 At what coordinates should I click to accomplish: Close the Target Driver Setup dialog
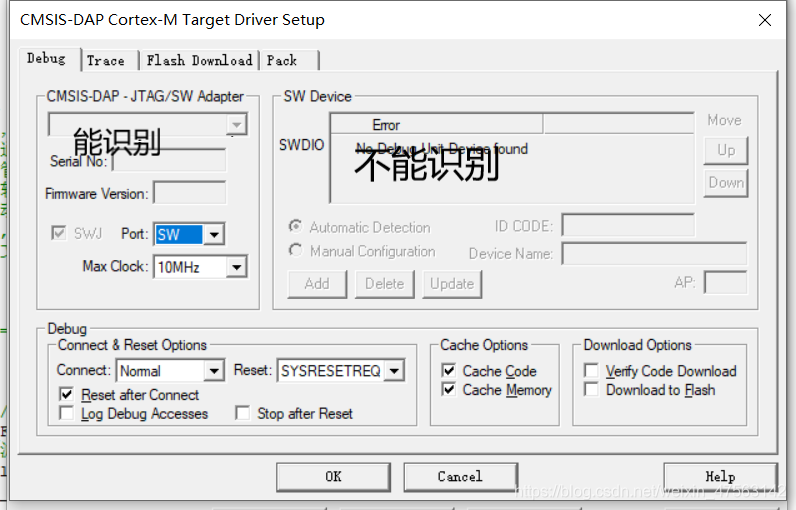(x=765, y=20)
